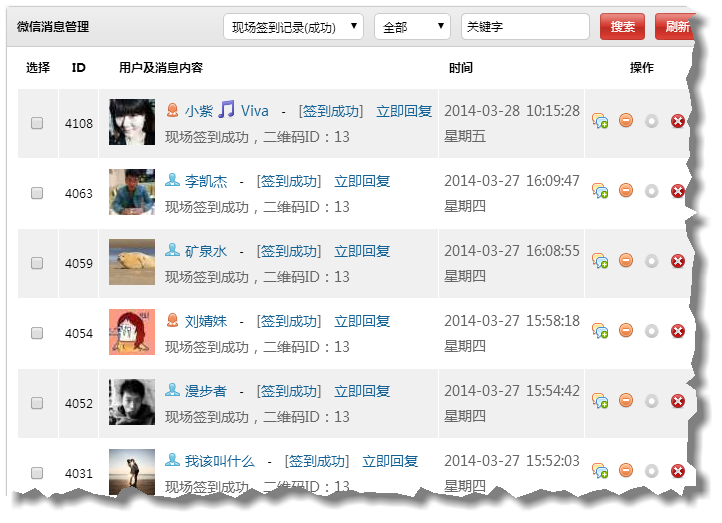The image size is (722, 523).
Task: Click reply chat icon for message 4052
Action: point(600,401)
